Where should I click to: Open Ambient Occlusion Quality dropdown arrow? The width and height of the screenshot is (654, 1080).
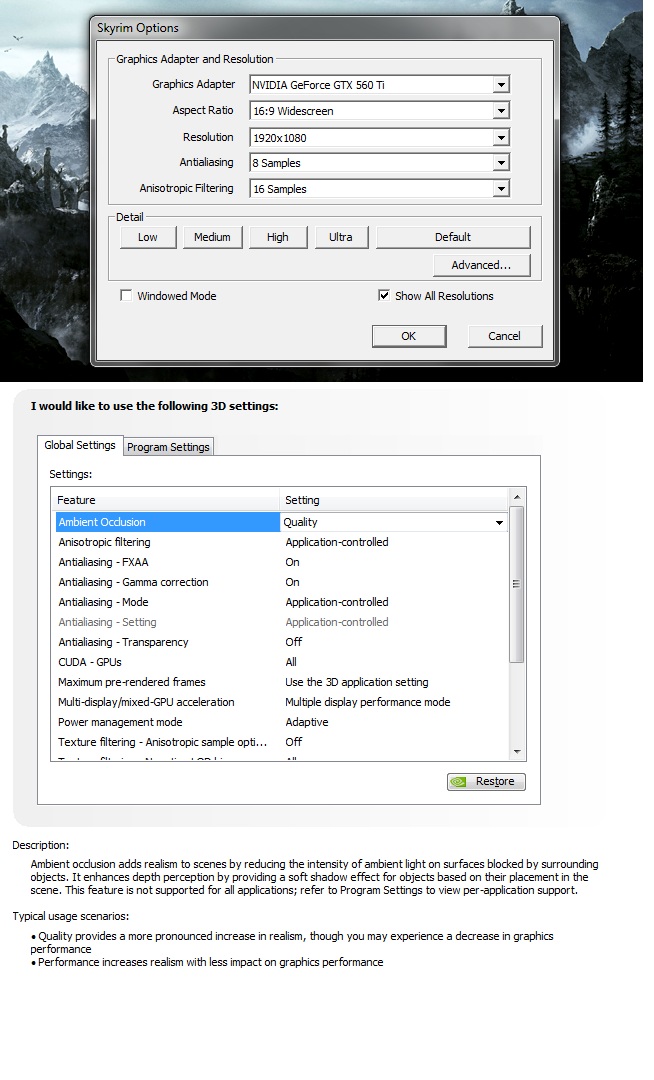(499, 522)
